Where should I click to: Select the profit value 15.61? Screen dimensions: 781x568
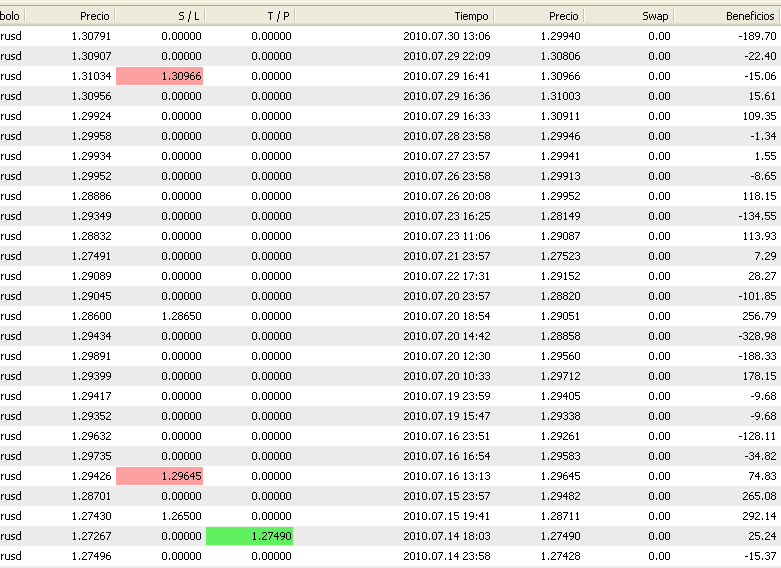763,96
